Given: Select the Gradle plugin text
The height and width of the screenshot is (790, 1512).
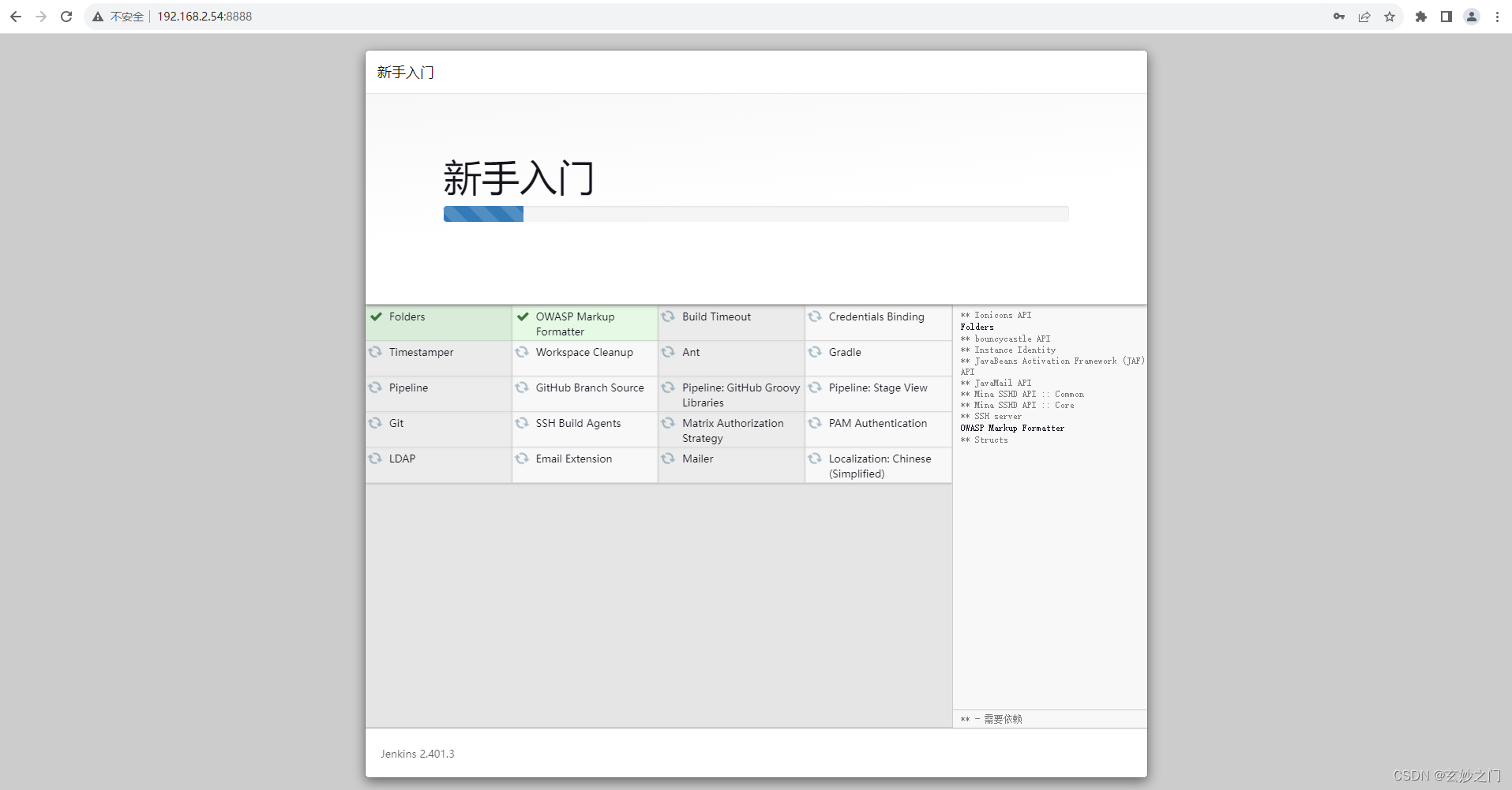Looking at the screenshot, I should pos(845,352).
